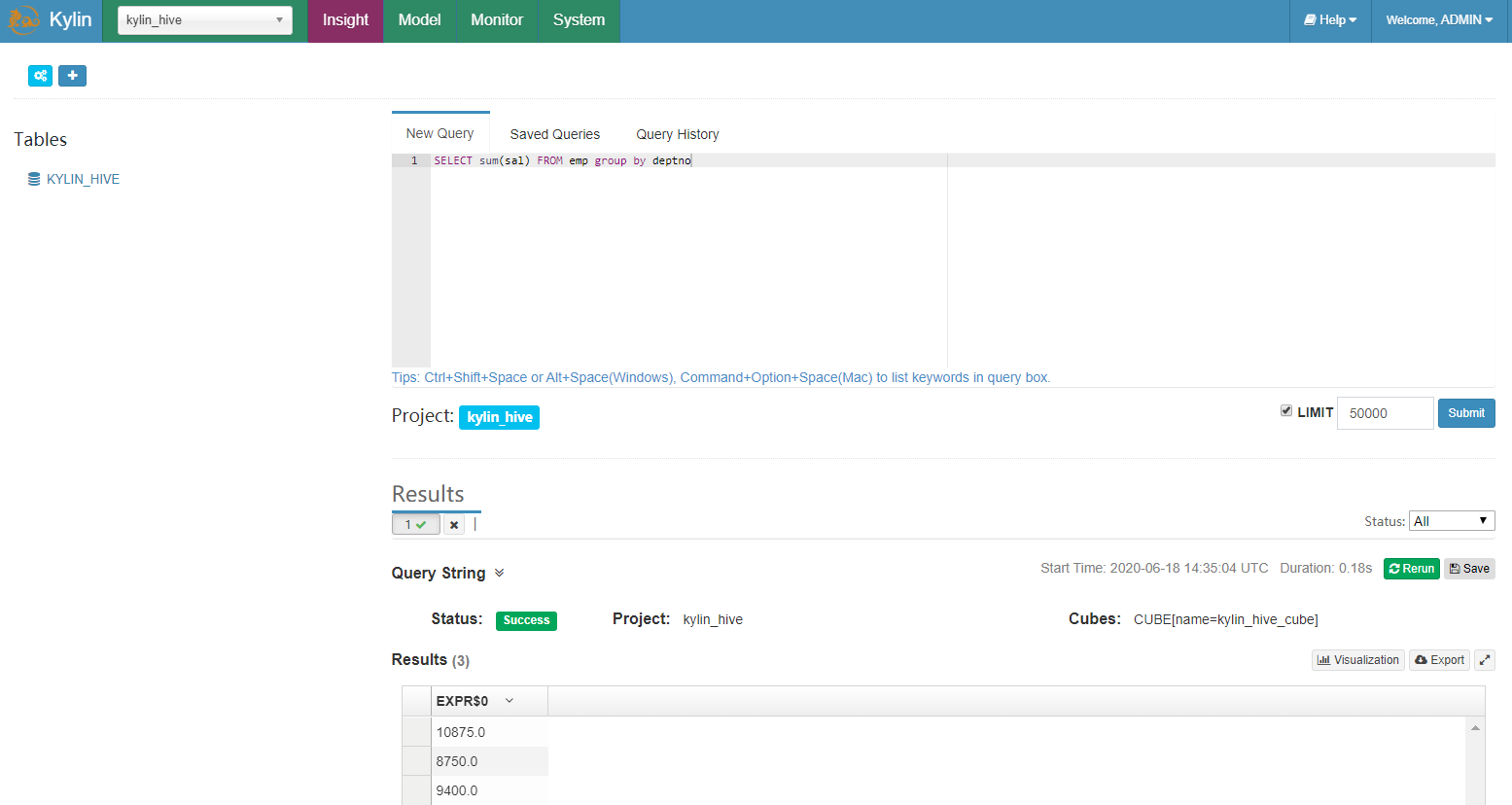Click the LIMIT value field showing 50000

[x=1385, y=413]
